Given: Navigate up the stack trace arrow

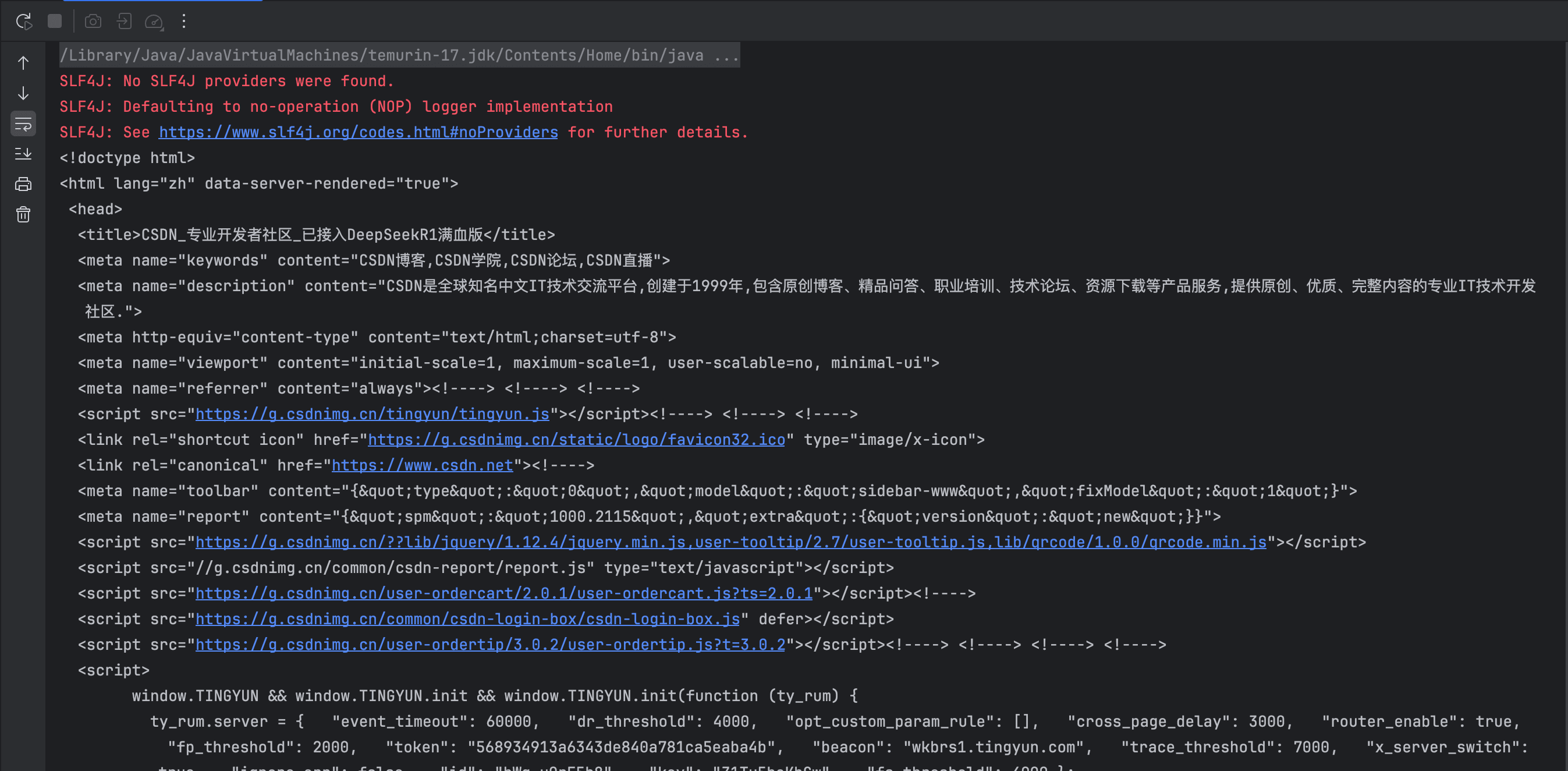Looking at the screenshot, I should coord(23,63).
